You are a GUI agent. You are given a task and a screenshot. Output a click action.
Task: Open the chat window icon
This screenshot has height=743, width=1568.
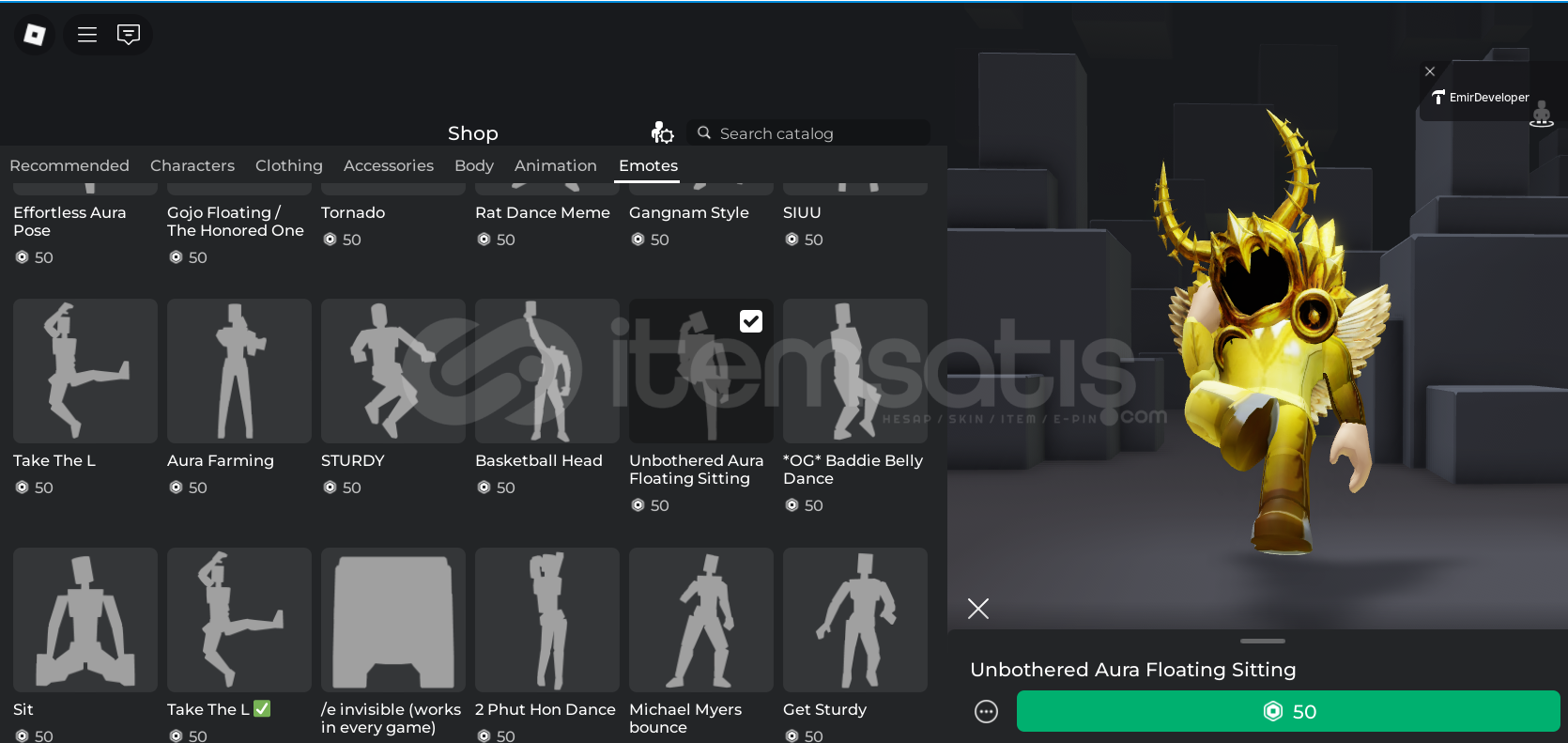pyautogui.click(x=129, y=35)
